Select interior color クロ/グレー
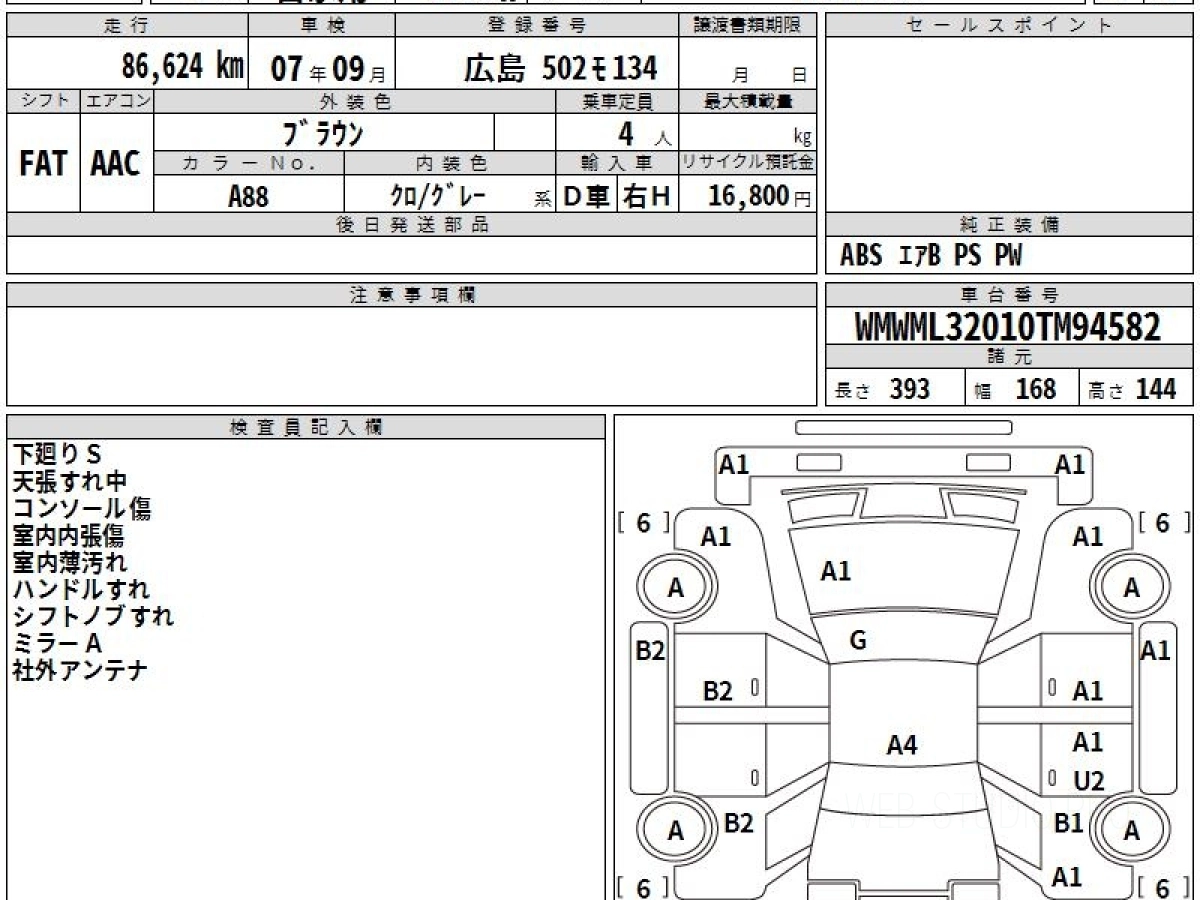The image size is (1200, 900). click(x=439, y=196)
